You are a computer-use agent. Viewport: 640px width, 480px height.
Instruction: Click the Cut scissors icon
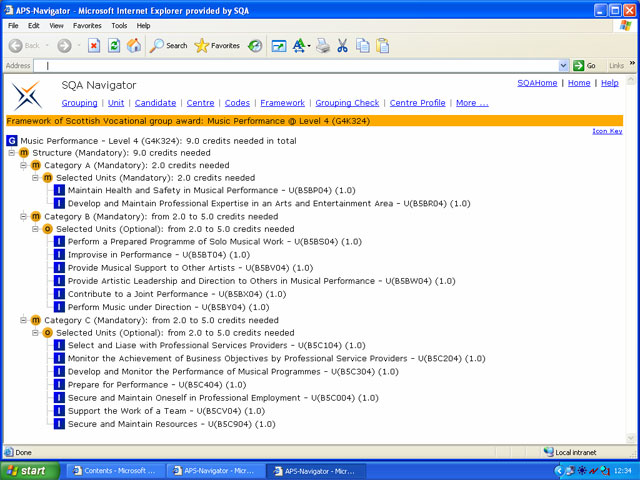(342, 46)
